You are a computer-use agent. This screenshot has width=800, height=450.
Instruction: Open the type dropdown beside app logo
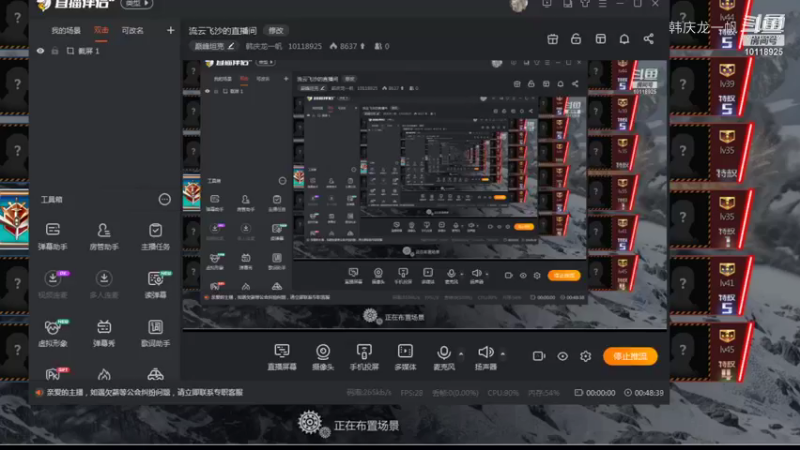(137, 4)
